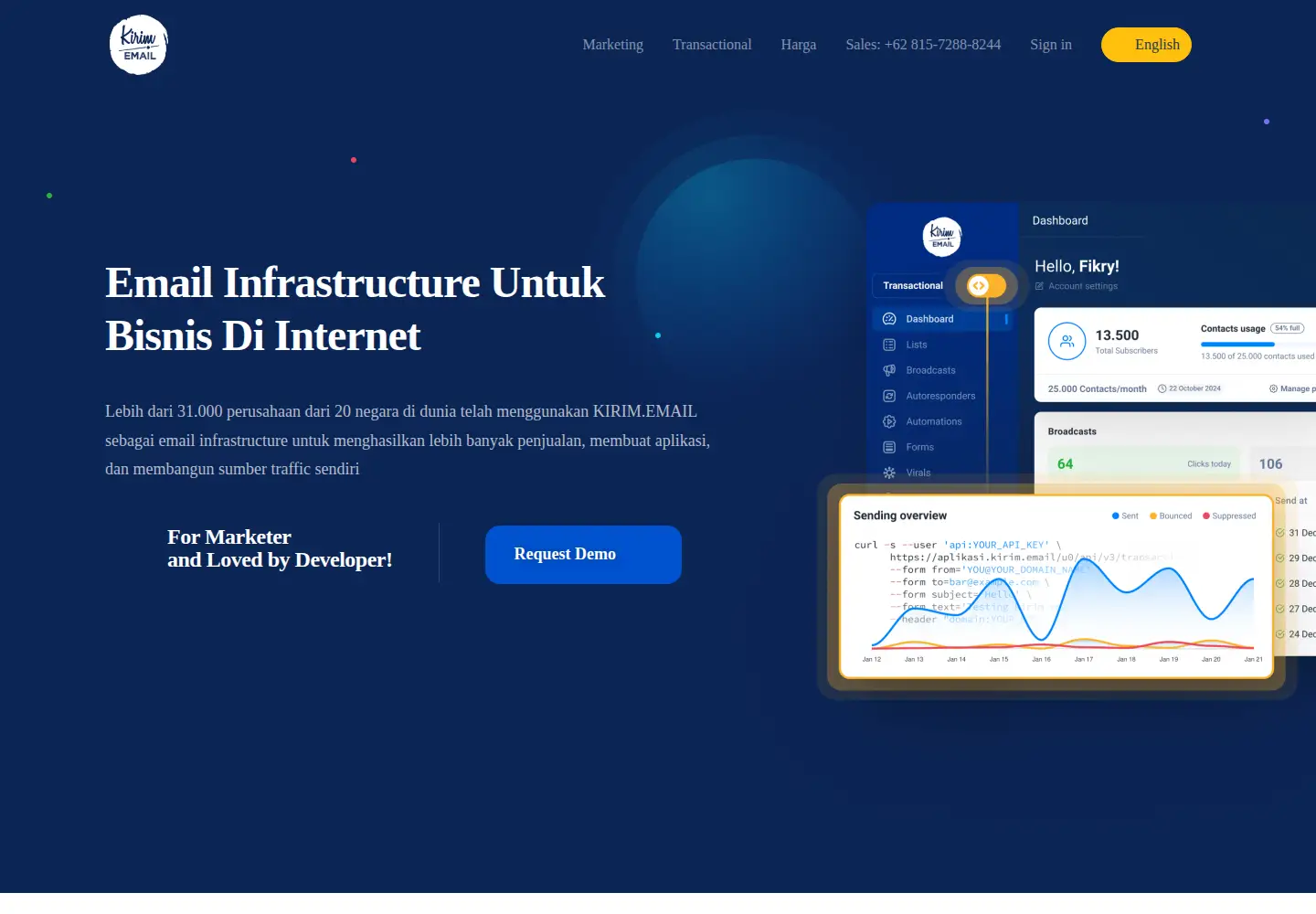
Task: Click the "Clicks today" label
Action: tap(1209, 464)
